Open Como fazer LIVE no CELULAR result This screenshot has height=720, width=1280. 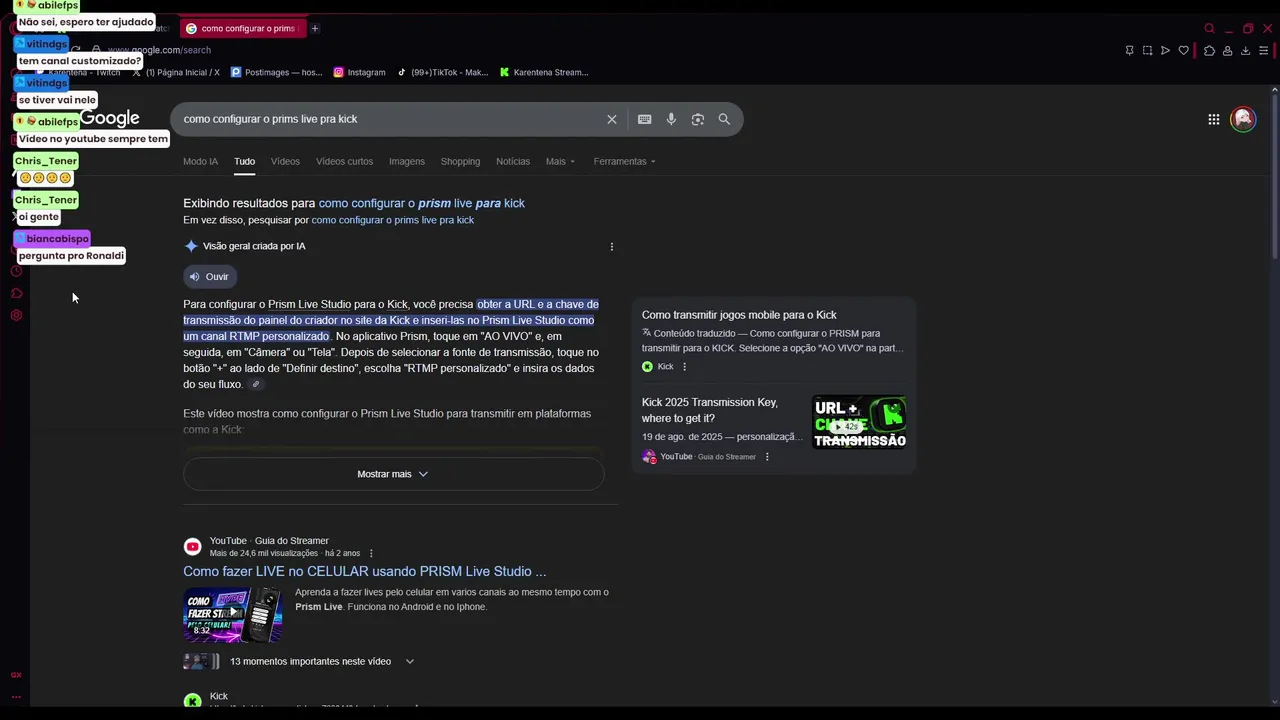coord(364,571)
